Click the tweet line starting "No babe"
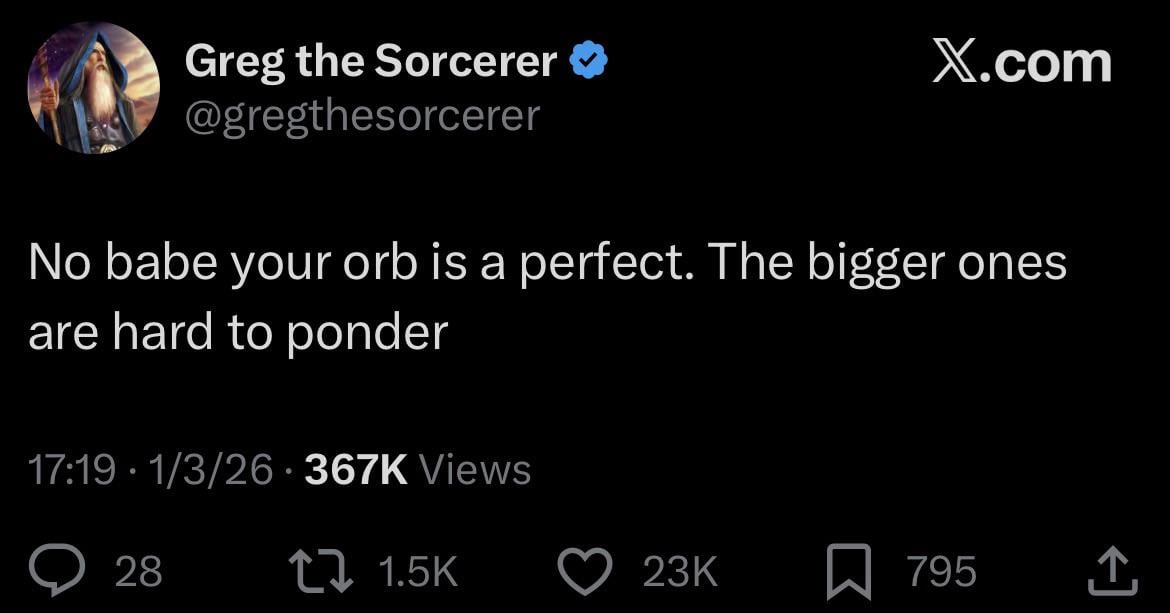The image size is (1170, 613). coord(547,264)
